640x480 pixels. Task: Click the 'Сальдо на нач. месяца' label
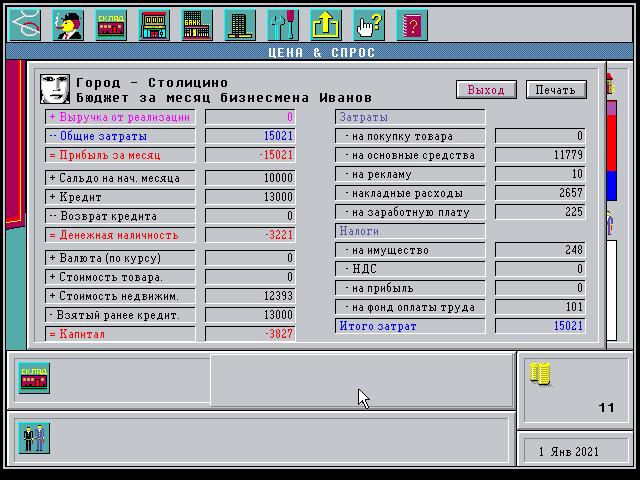pos(120,178)
